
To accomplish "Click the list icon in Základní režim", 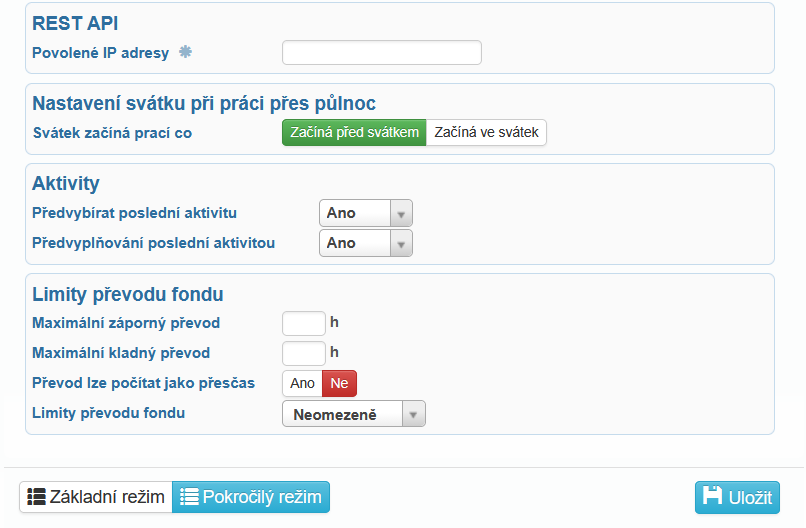I will [x=37, y=497].
